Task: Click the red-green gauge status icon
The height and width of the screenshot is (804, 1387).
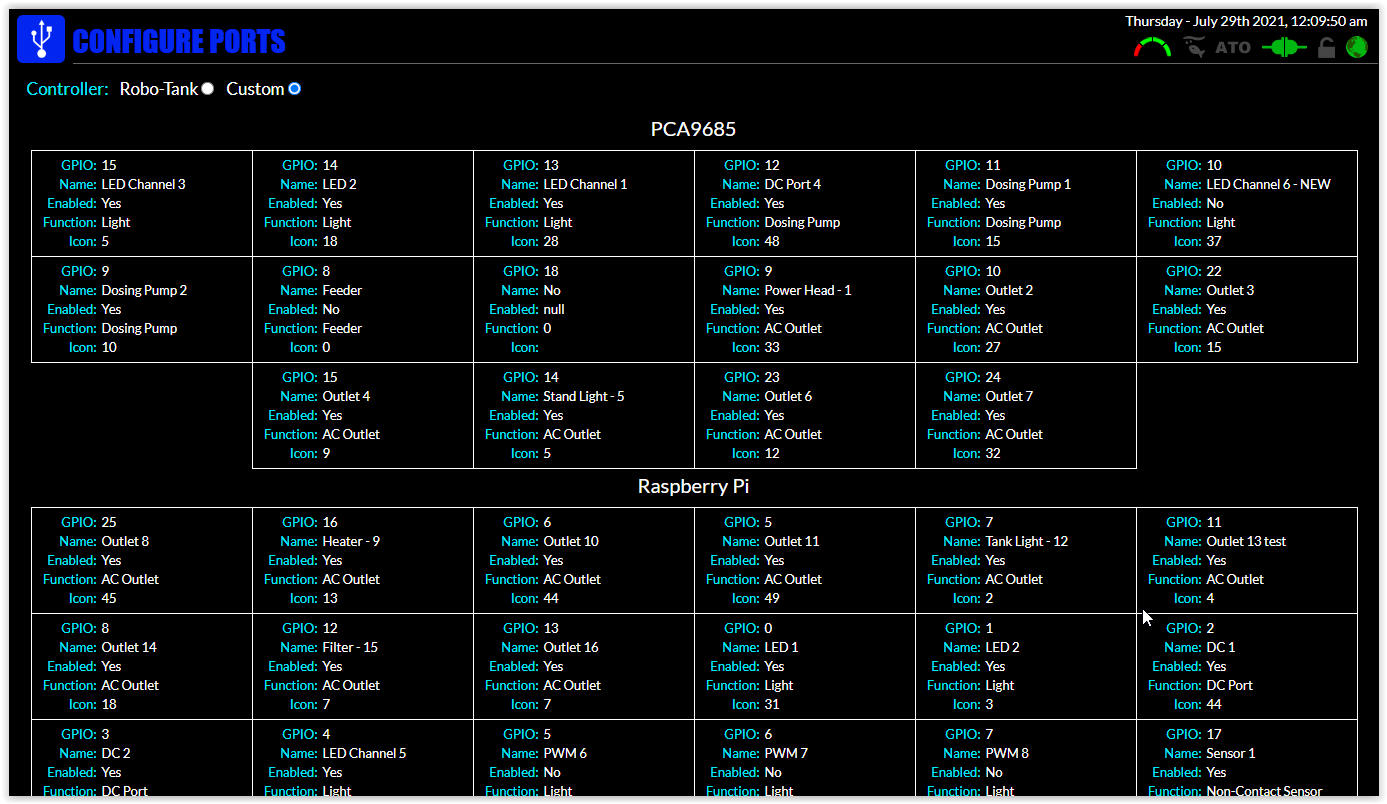Action: 1152,47
